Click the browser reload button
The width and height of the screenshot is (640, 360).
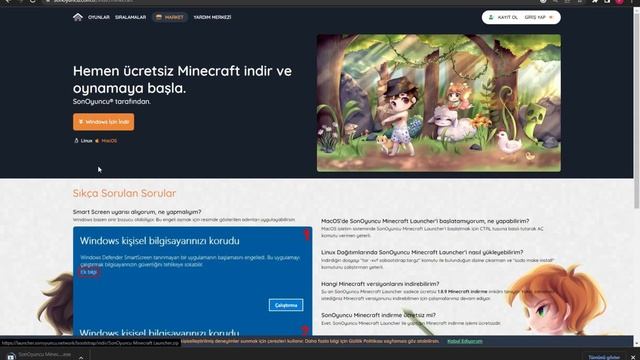32,2
